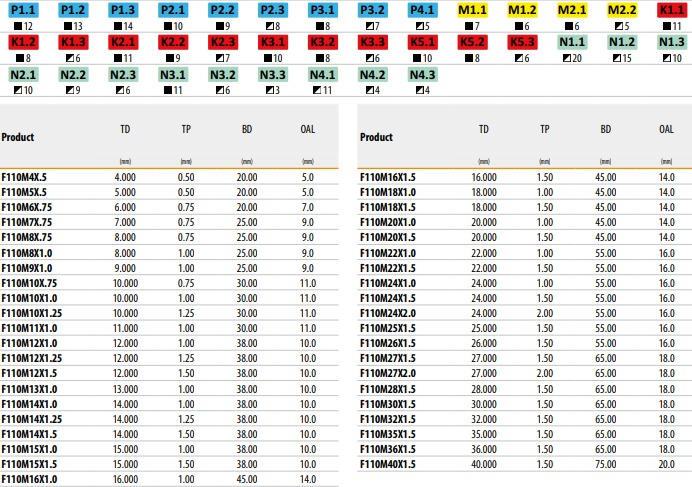Select the red K5.3 material badge
This screenshot has width=692, height=487.
tap(522, 42)
